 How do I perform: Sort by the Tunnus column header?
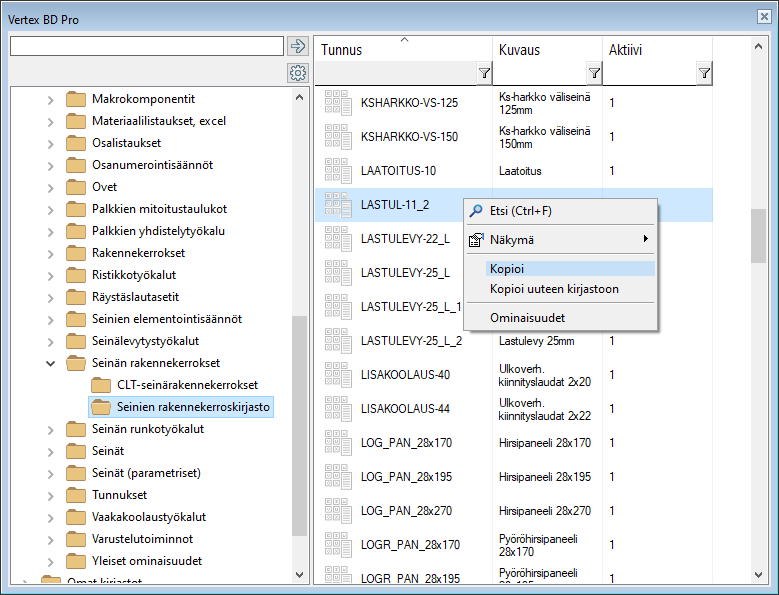click(x=400, y=50)
